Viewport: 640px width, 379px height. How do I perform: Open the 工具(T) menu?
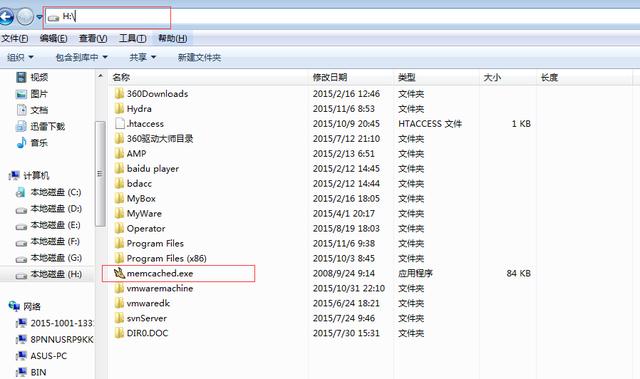pos(133,38)
